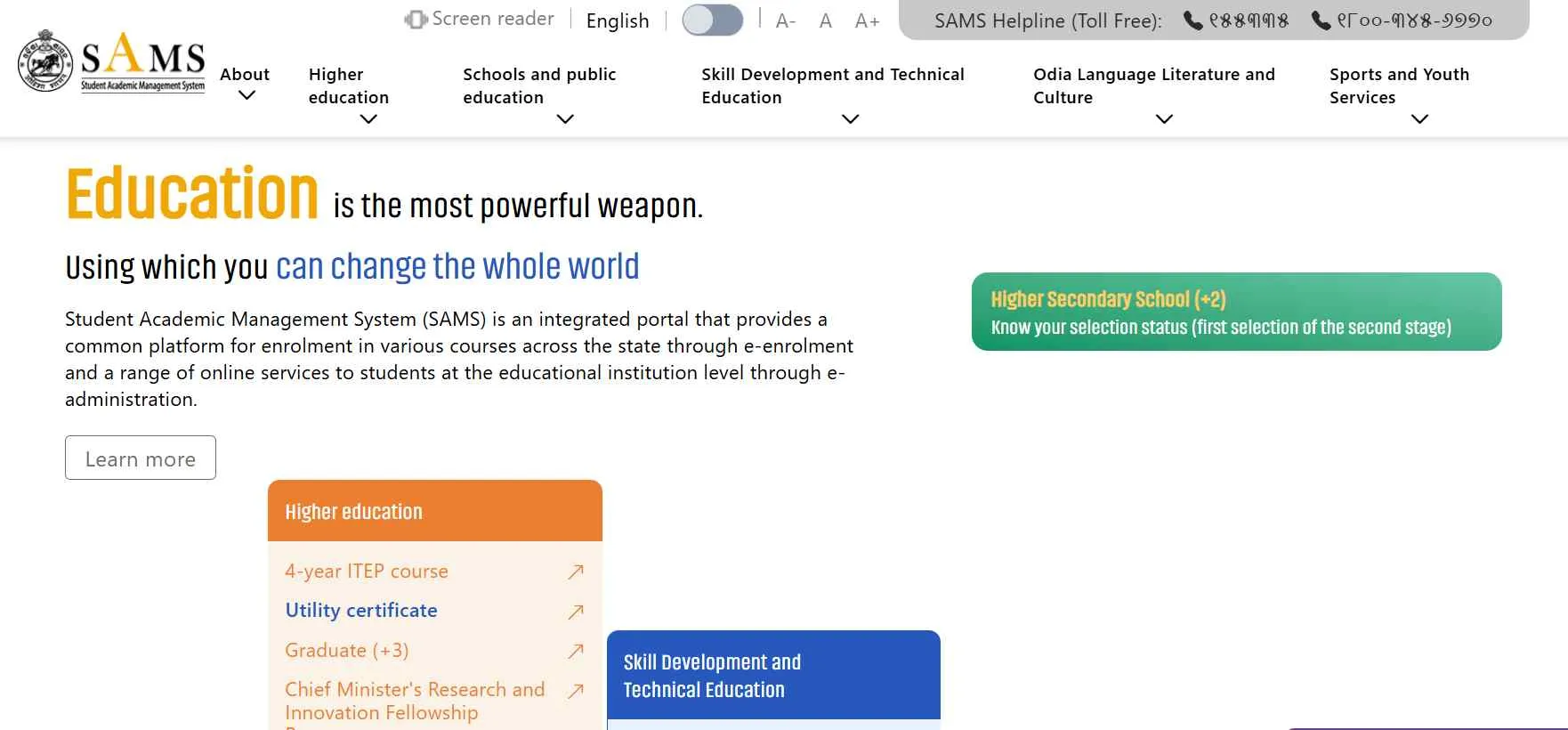Click the Odisha government emblem

pyautogui.click(x=45, y=61)
